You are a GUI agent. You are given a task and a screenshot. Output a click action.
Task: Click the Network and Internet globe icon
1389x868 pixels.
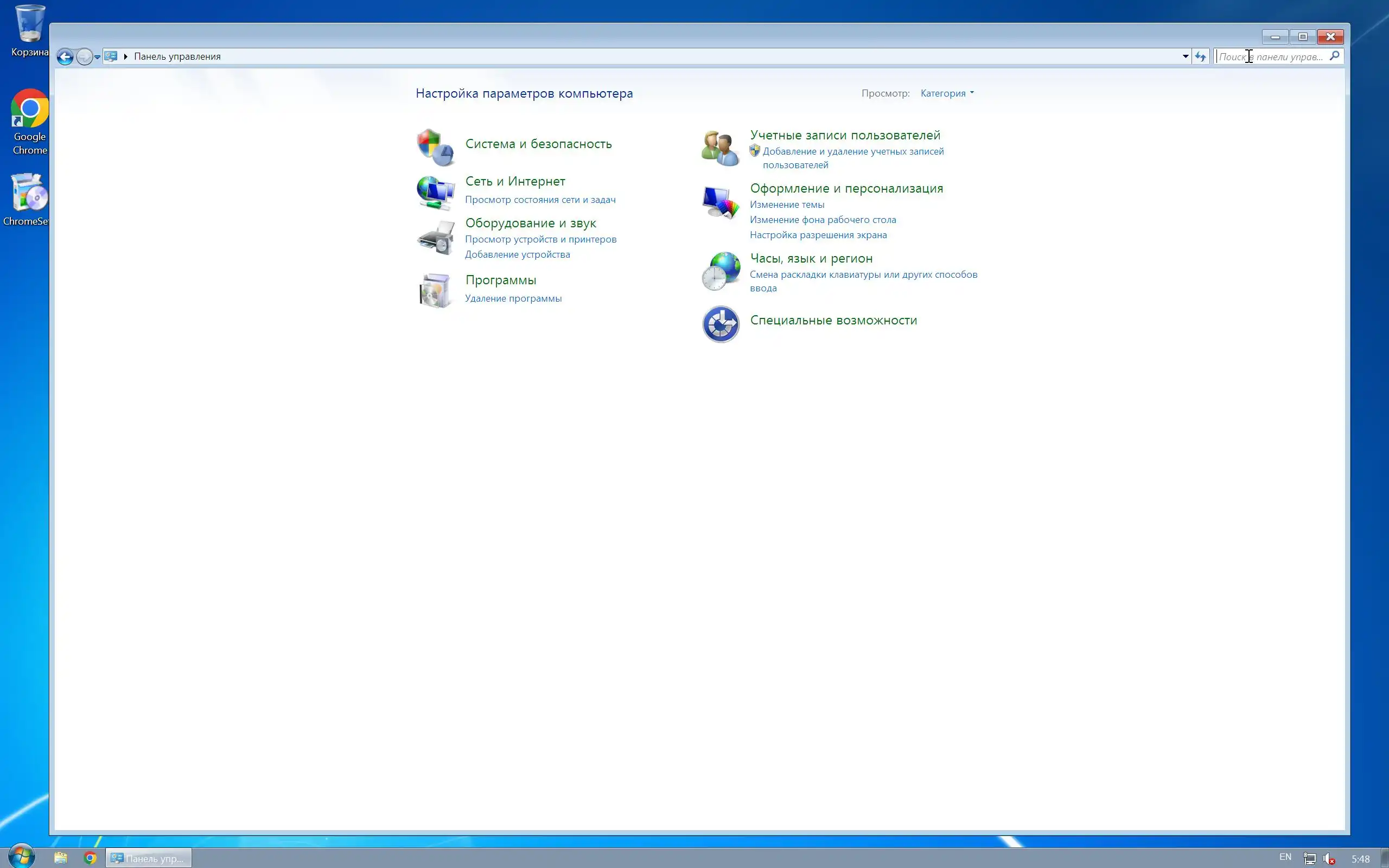[435, 192]
